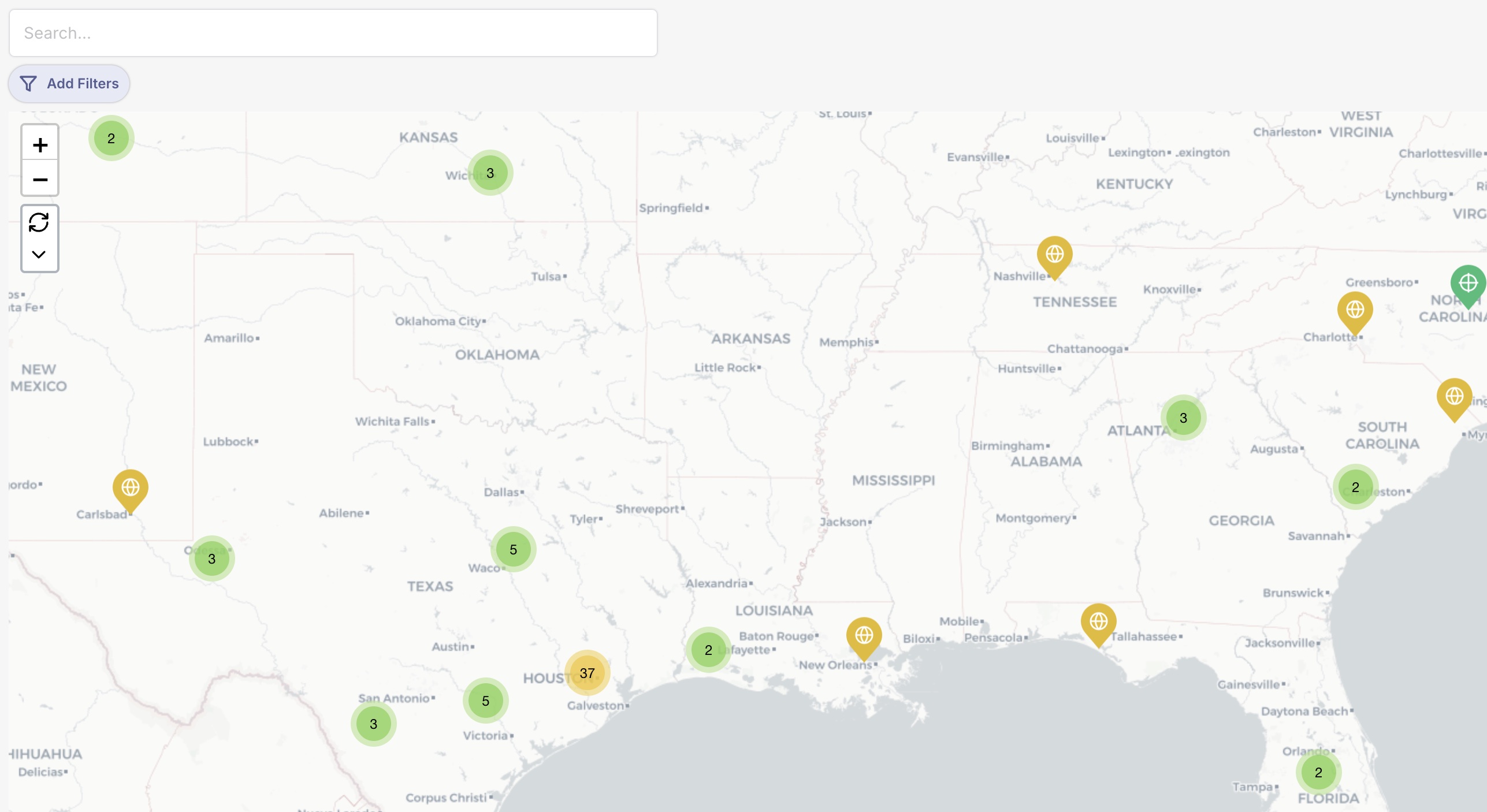
Task: Open the yellow 37 cluster at Houston
Action: [587, 673]
